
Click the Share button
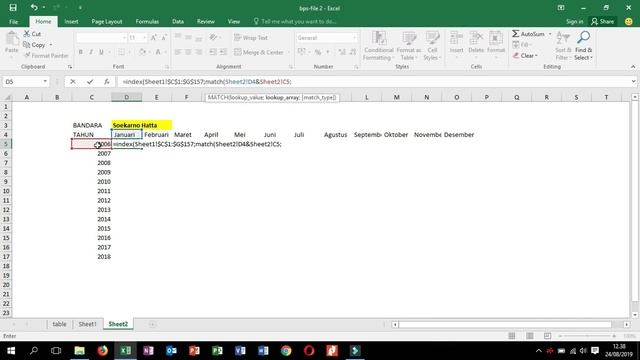click(602, 22)
